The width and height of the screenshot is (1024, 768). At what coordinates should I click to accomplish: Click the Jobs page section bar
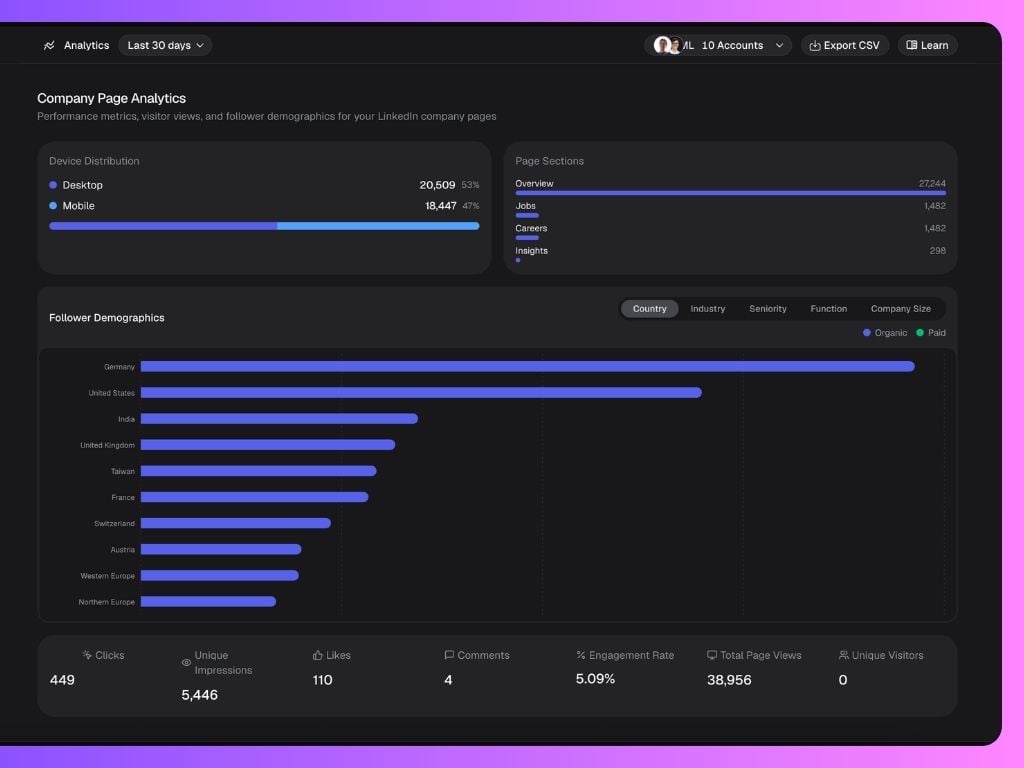coord(527,215)
